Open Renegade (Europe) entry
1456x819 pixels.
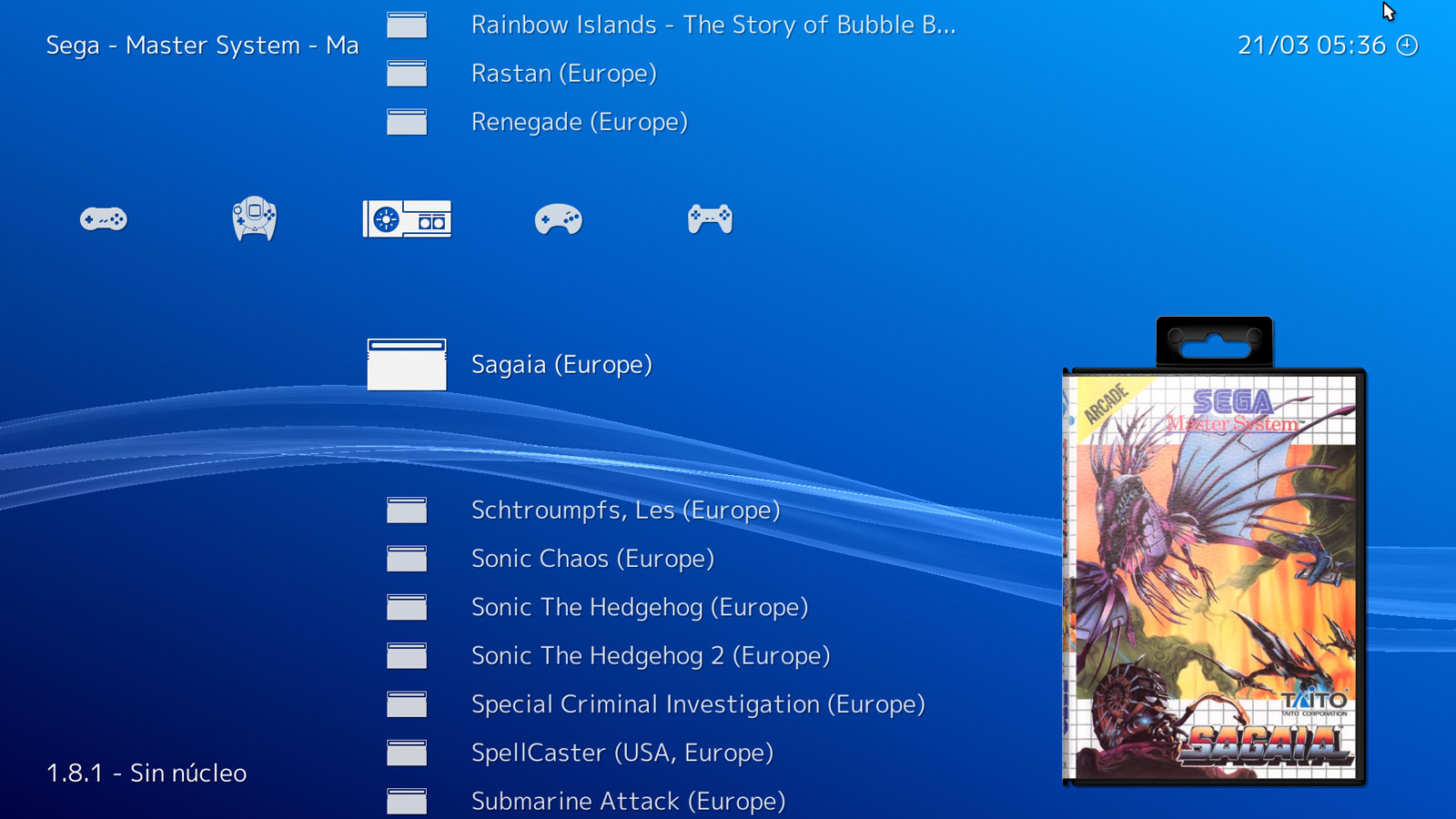coord(580,121)
